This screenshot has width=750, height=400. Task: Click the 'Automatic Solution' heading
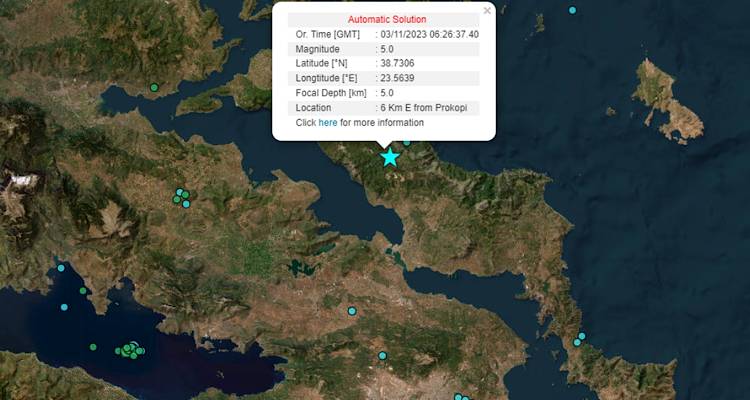click(387, 20)
